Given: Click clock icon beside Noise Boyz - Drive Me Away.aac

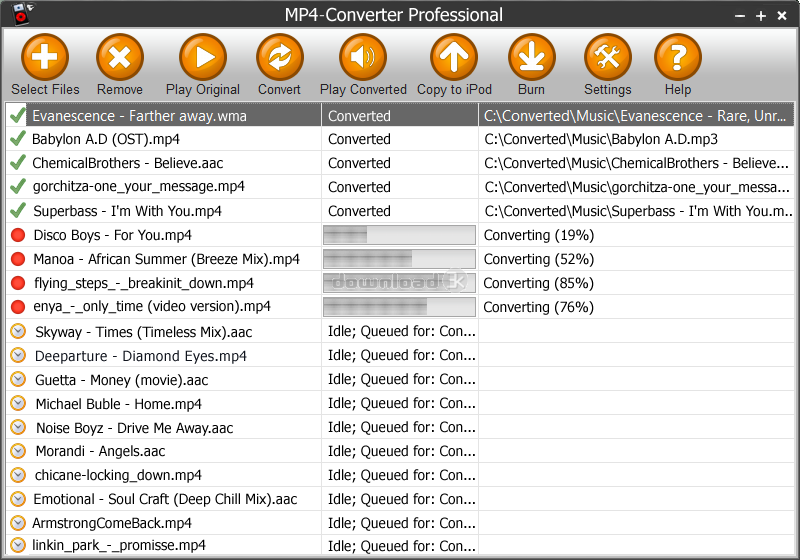Looking at the screenshot, I should 18,427.
